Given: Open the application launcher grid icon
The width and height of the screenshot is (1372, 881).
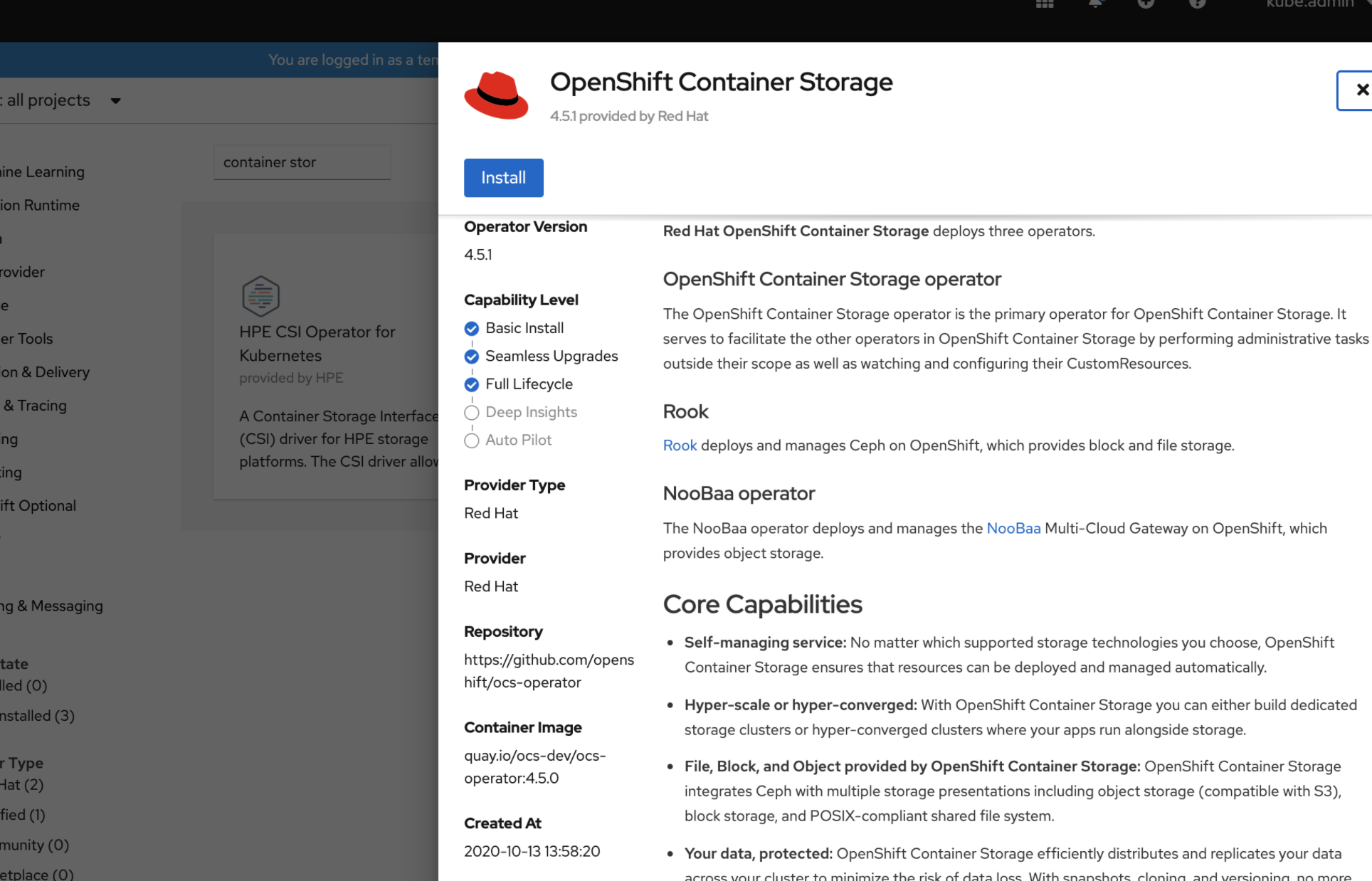Looking at the screenshot, I should (x=1044, y=4).
